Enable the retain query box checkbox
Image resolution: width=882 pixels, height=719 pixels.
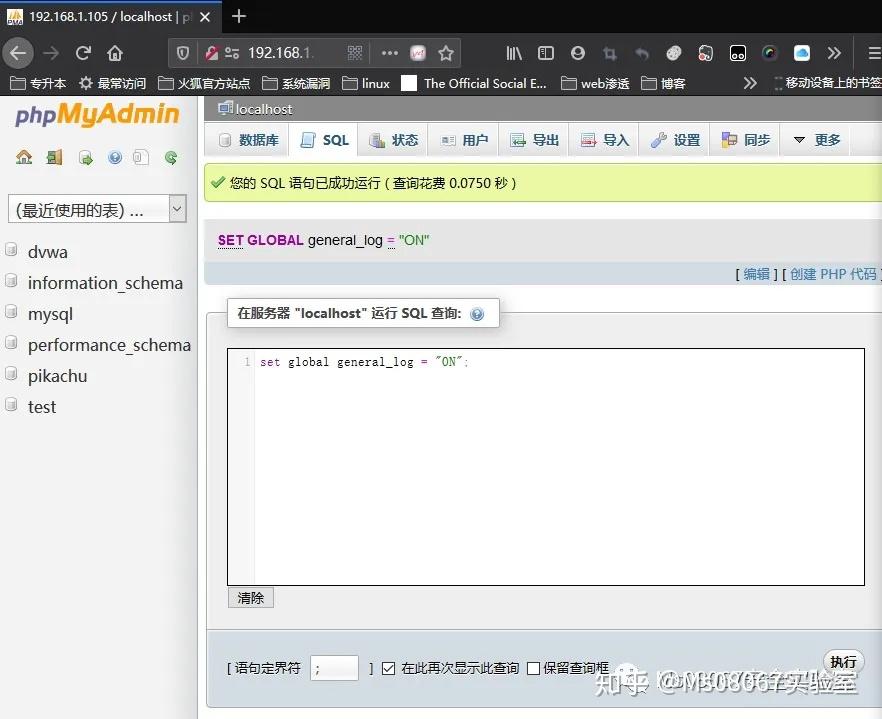click(x=533, y=668)
